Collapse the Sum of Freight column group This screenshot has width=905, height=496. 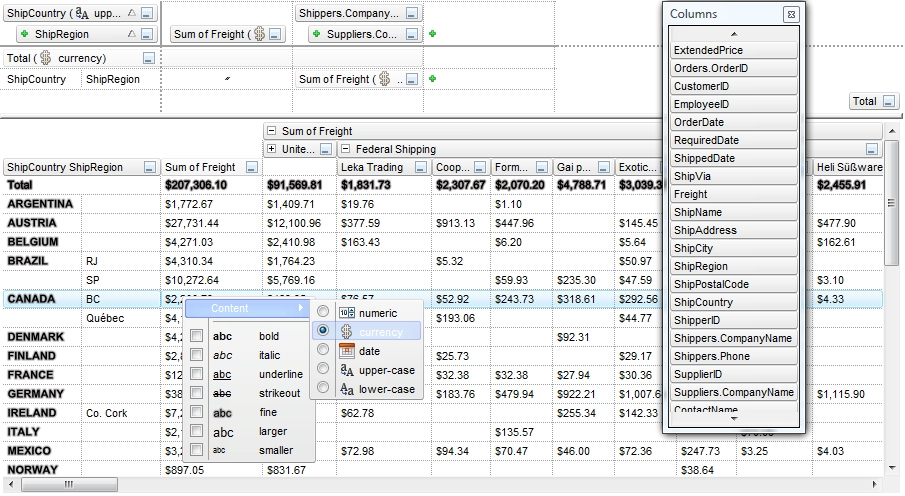[270, 131]
